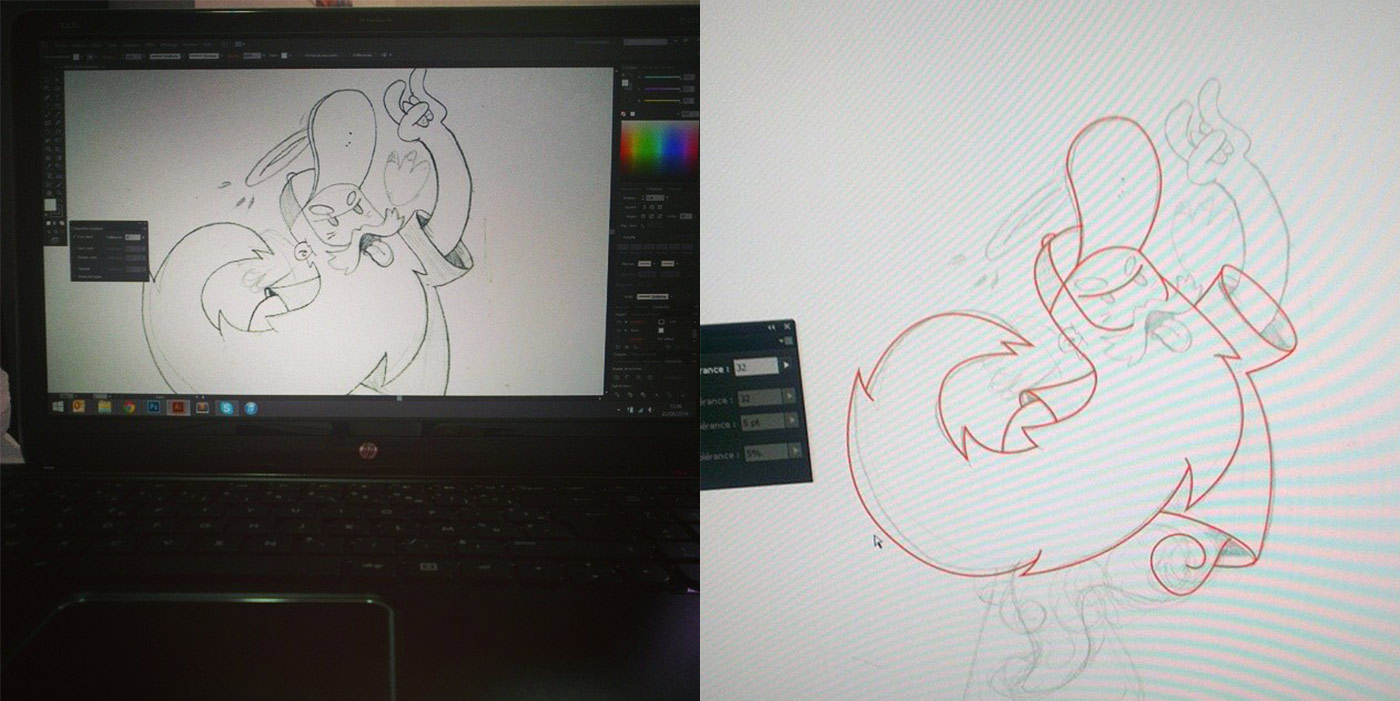
Task: Open the first menu in Illustrator's menu bar
Action: point(60,44)
